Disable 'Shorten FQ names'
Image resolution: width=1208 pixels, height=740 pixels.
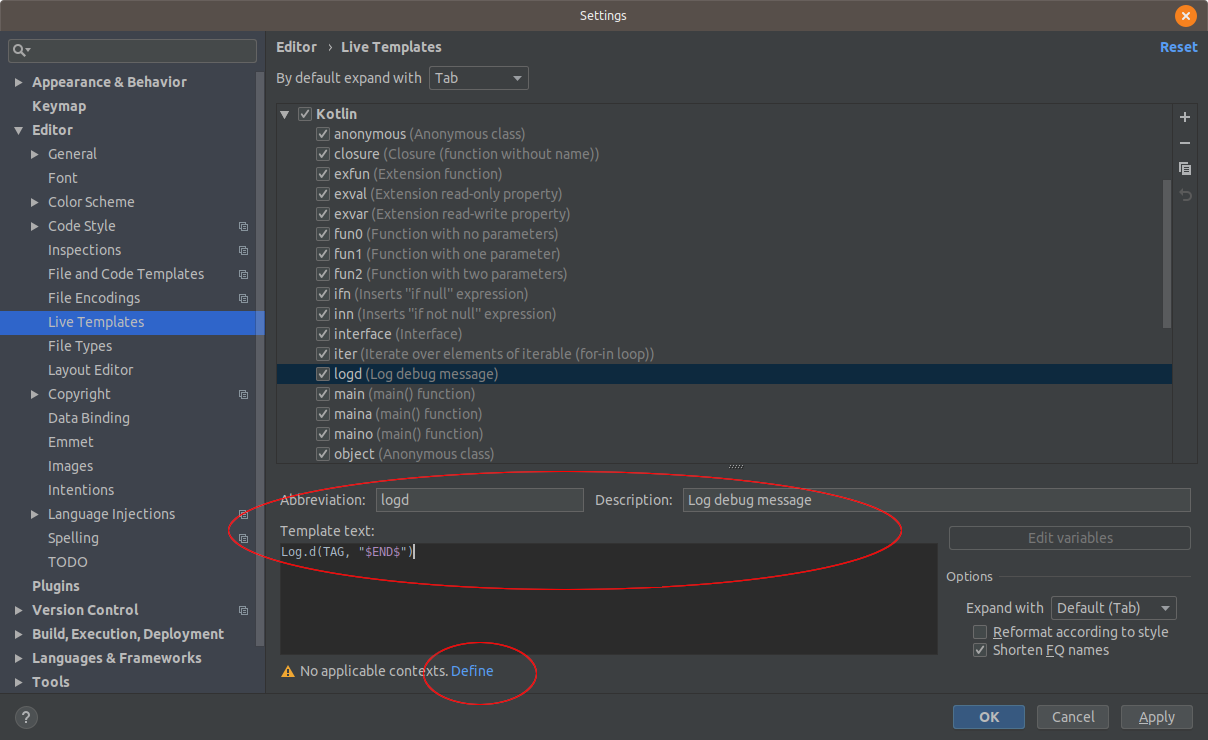(979, 649)
